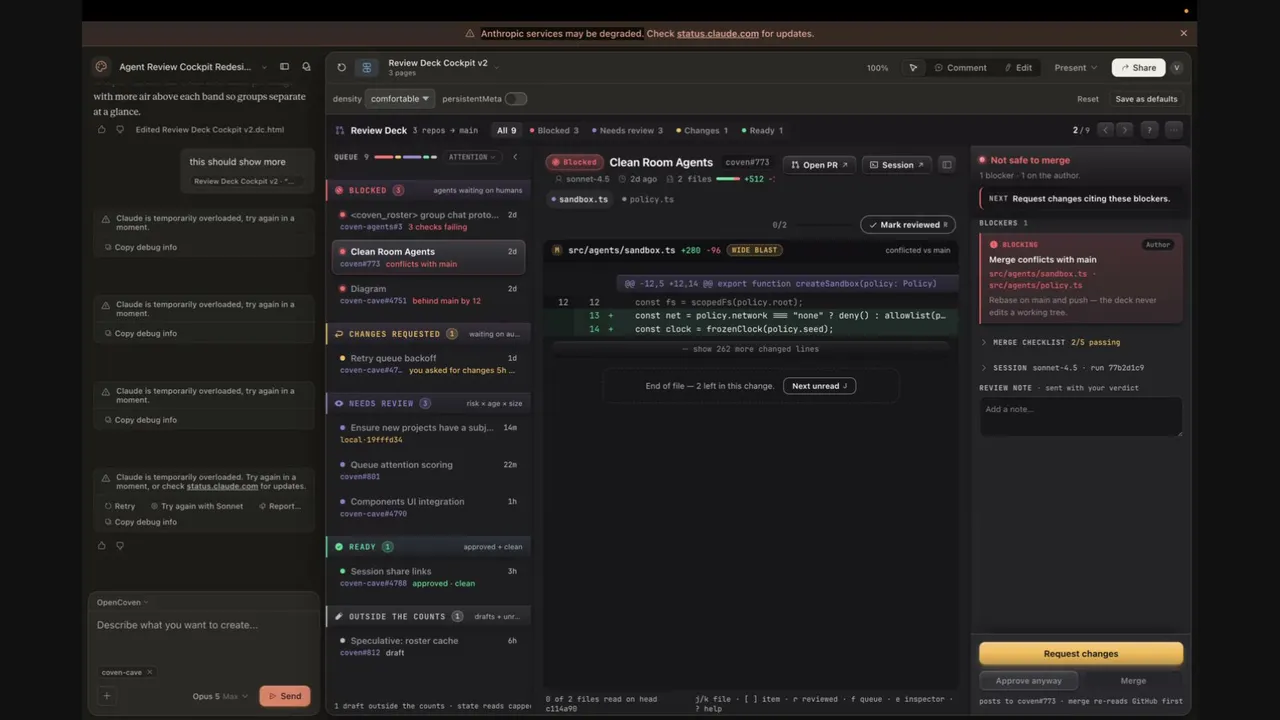This screenshot has height=720, width=1280.
Task: Select the Ready 1 filter tab
Action: tap(762, 130)
